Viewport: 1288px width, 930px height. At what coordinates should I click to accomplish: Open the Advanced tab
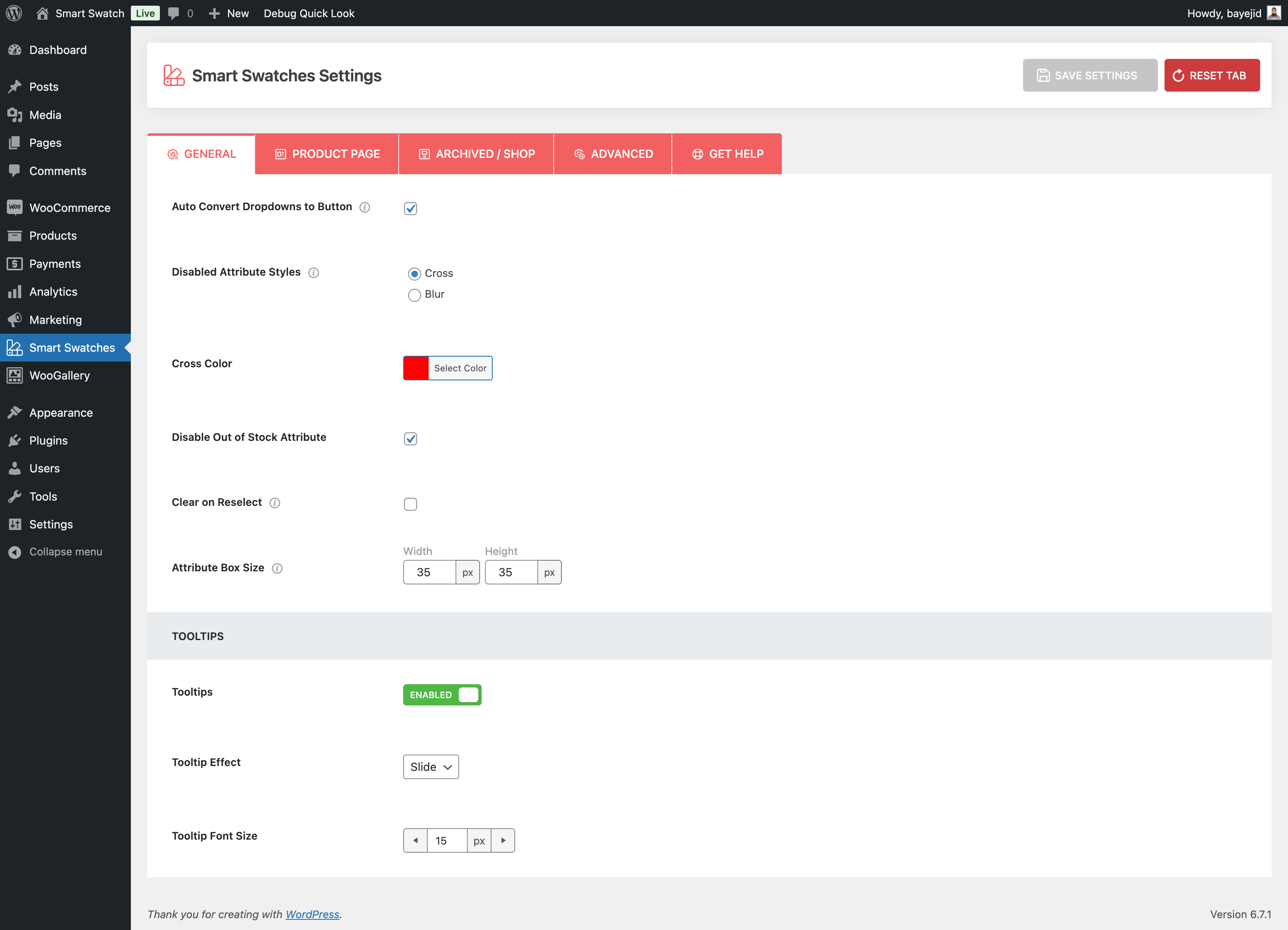pyautogui.click(x=613, y=154)
